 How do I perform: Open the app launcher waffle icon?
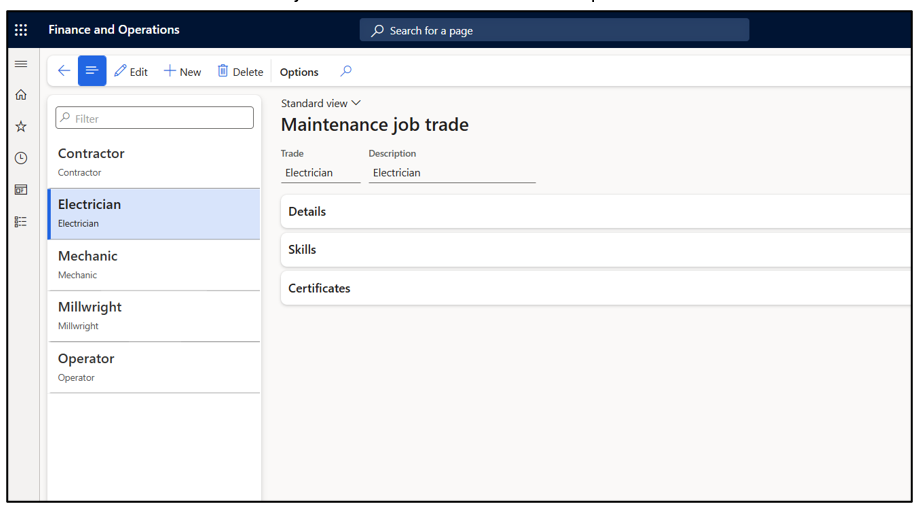pyautogui.click(x=21, y=30)
